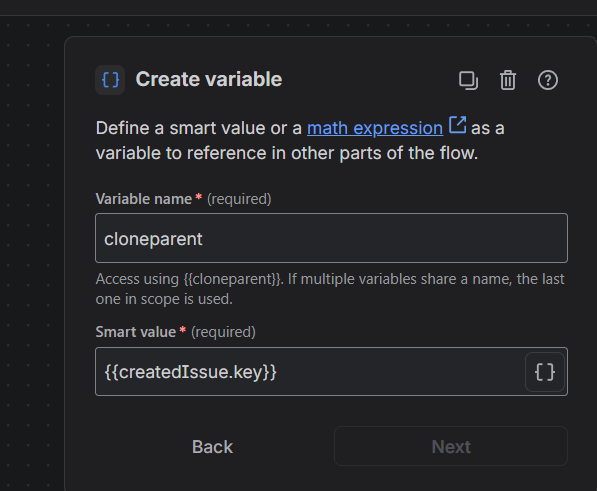Click the duplicate component icon
This screenshot has height=491, width=597.
[x=468, y=80]
